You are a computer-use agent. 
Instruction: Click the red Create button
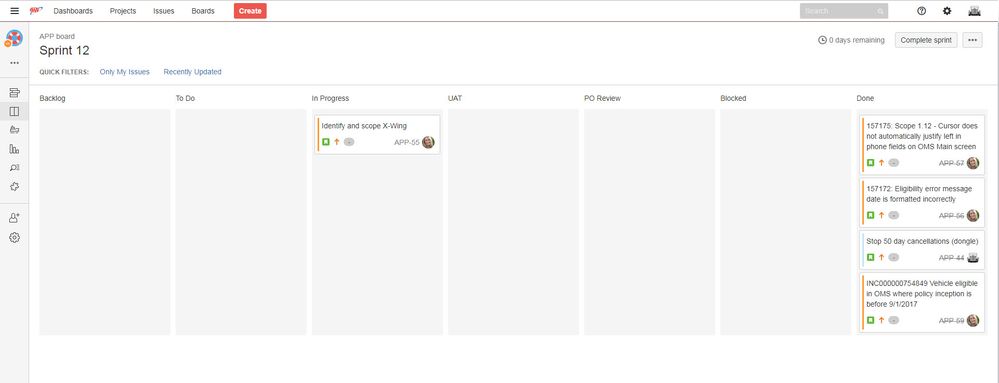tap(250, 11)
